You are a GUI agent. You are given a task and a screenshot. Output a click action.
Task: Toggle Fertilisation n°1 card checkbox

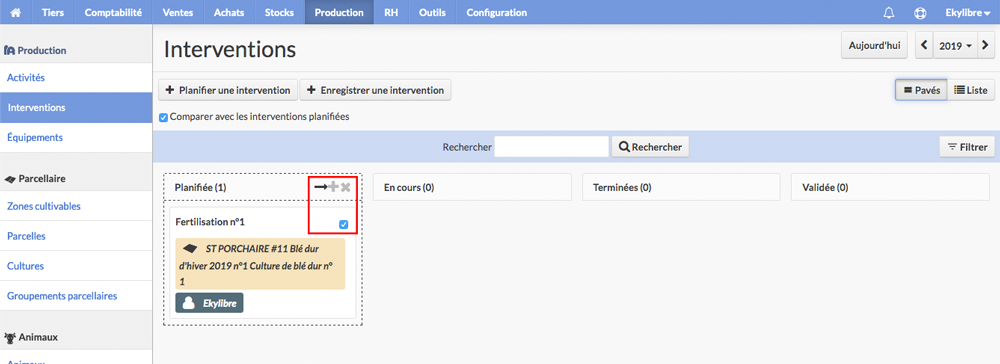[x=344, y=224]
